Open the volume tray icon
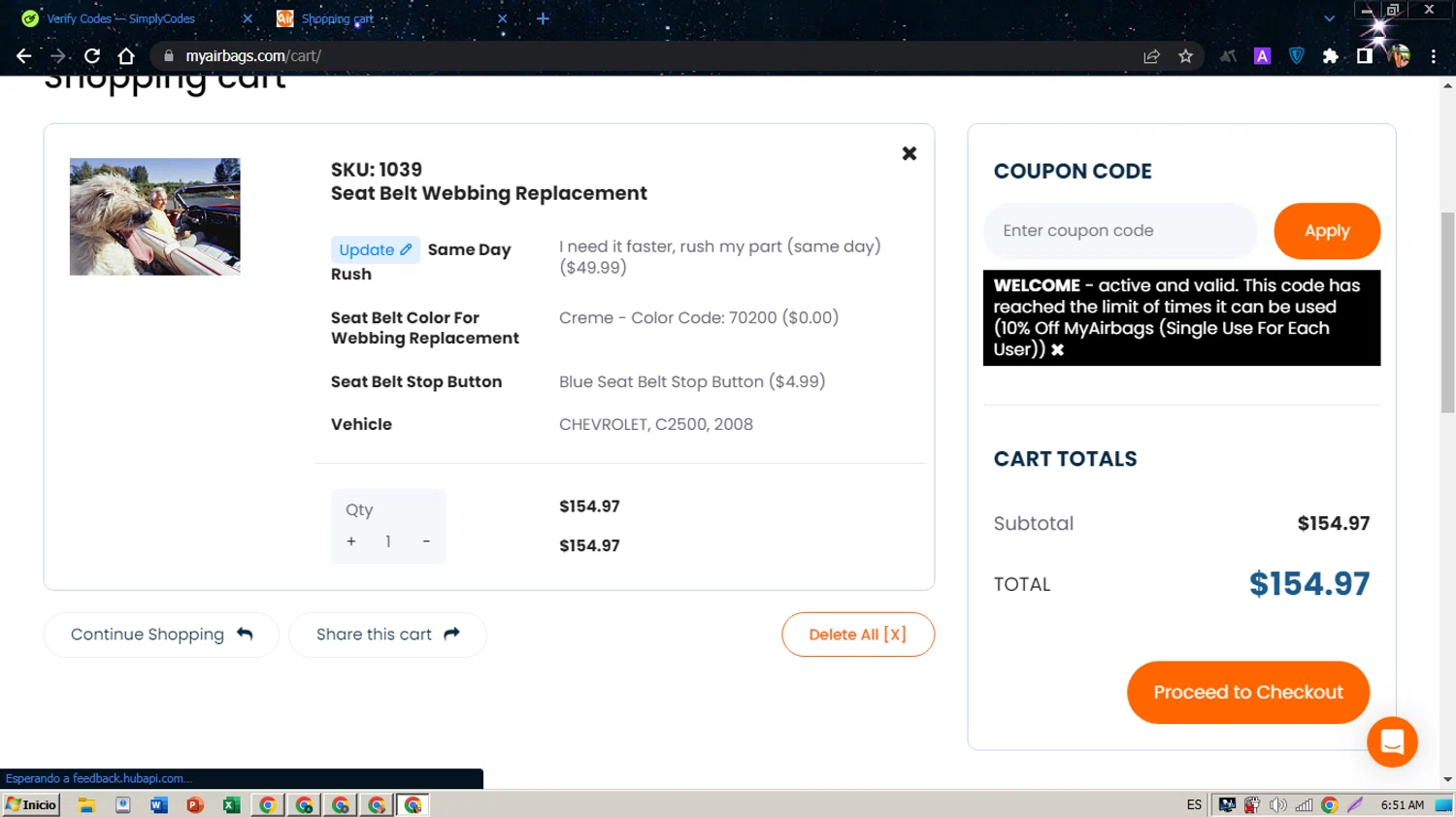This screenshot has height=818, width=1456. [x=1278, y=804]
